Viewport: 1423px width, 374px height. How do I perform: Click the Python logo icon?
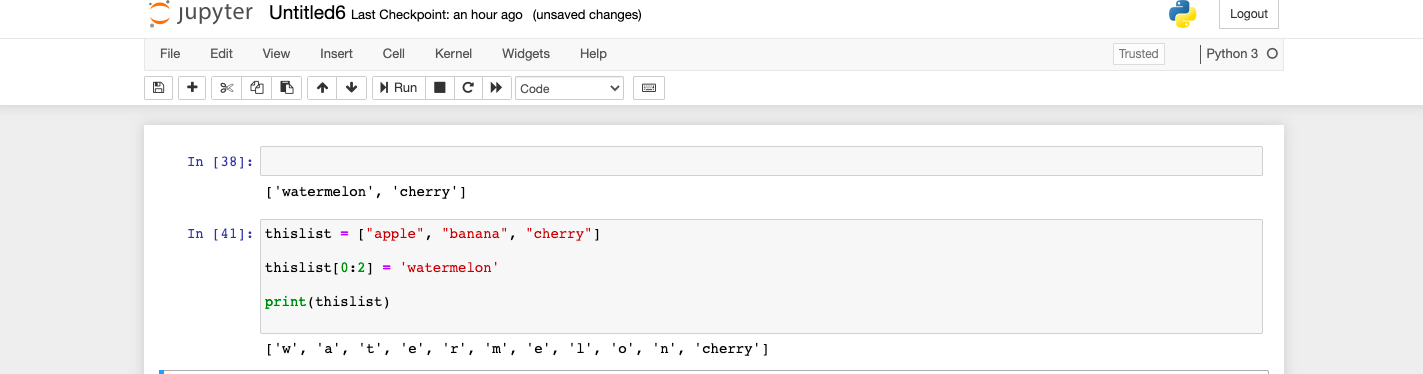tap(1183, 14)
